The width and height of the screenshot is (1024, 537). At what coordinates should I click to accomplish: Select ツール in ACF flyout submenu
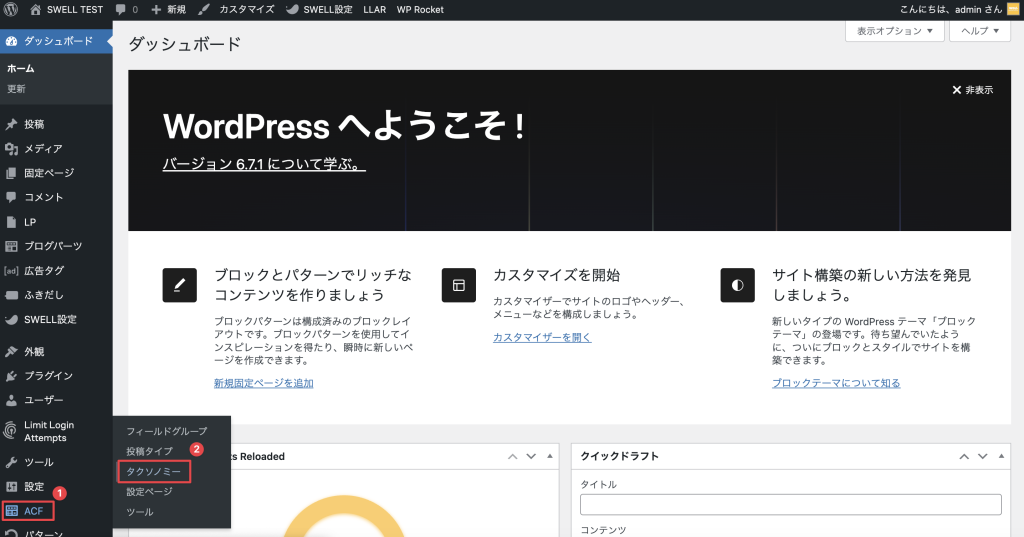[140, 512]
